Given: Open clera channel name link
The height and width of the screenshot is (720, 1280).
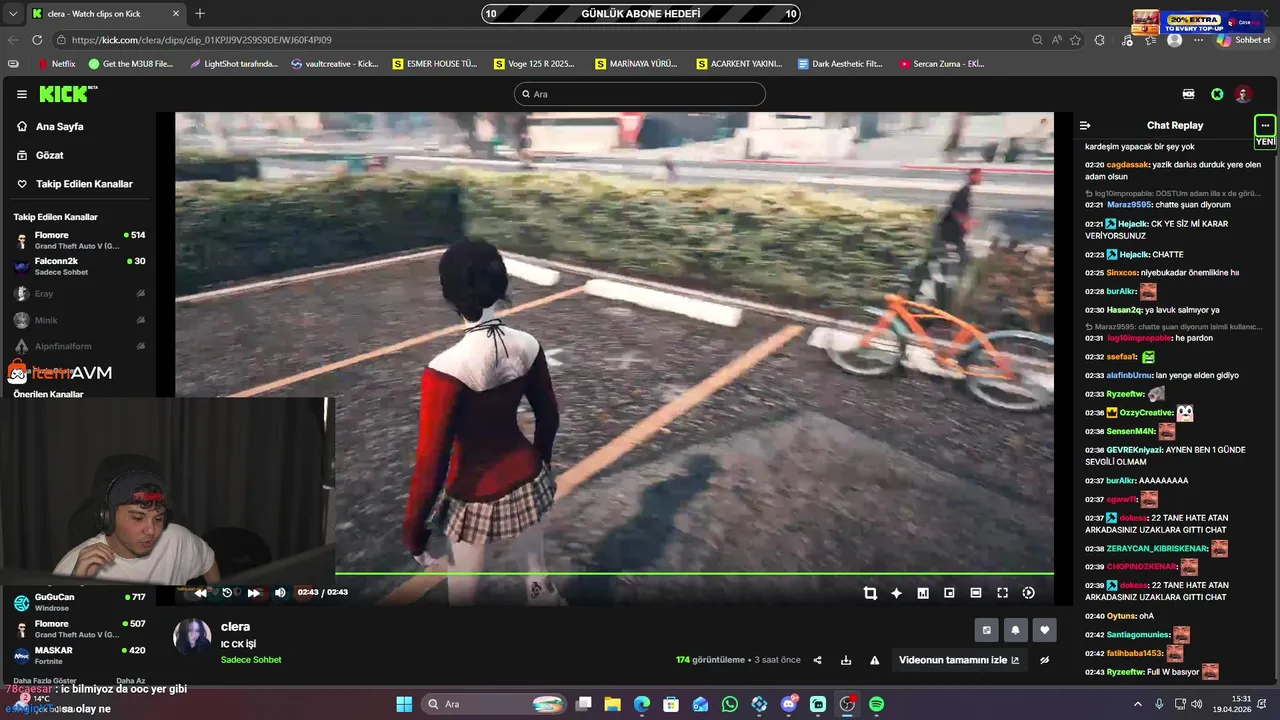Looking at the screenshot, I should click(x=235, y=627).
